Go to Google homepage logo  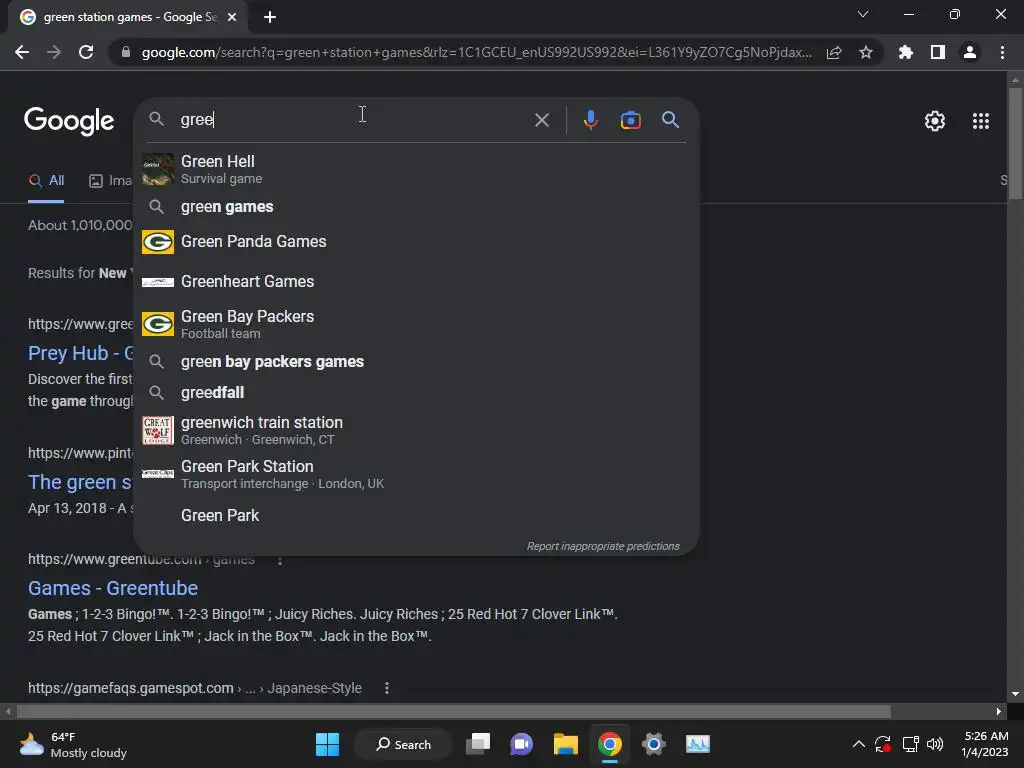click(x=69, y=121)
